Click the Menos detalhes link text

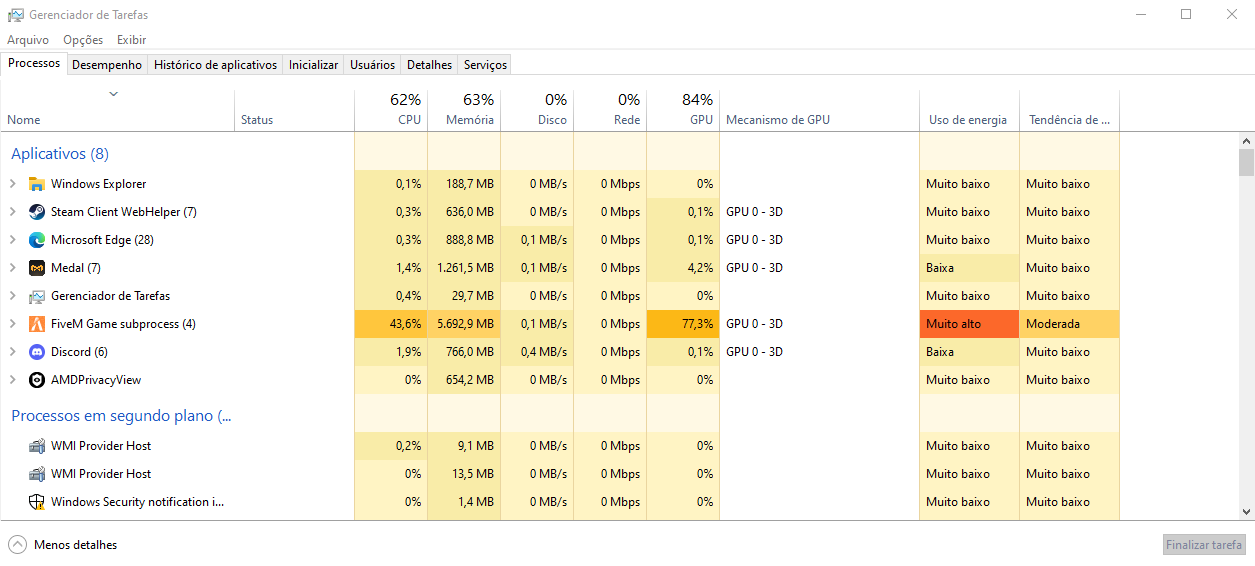pyautogui.click(x=75, y=545)
